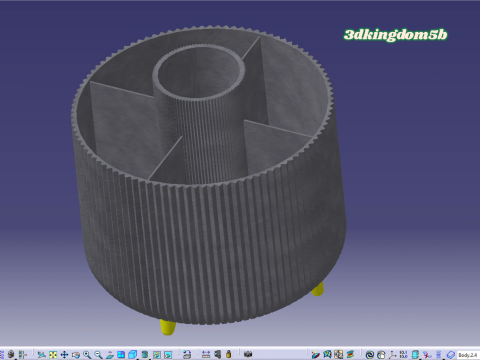Click the Update All spiral icon
This screenshot has height=360, width=480.
pos(369,355)
